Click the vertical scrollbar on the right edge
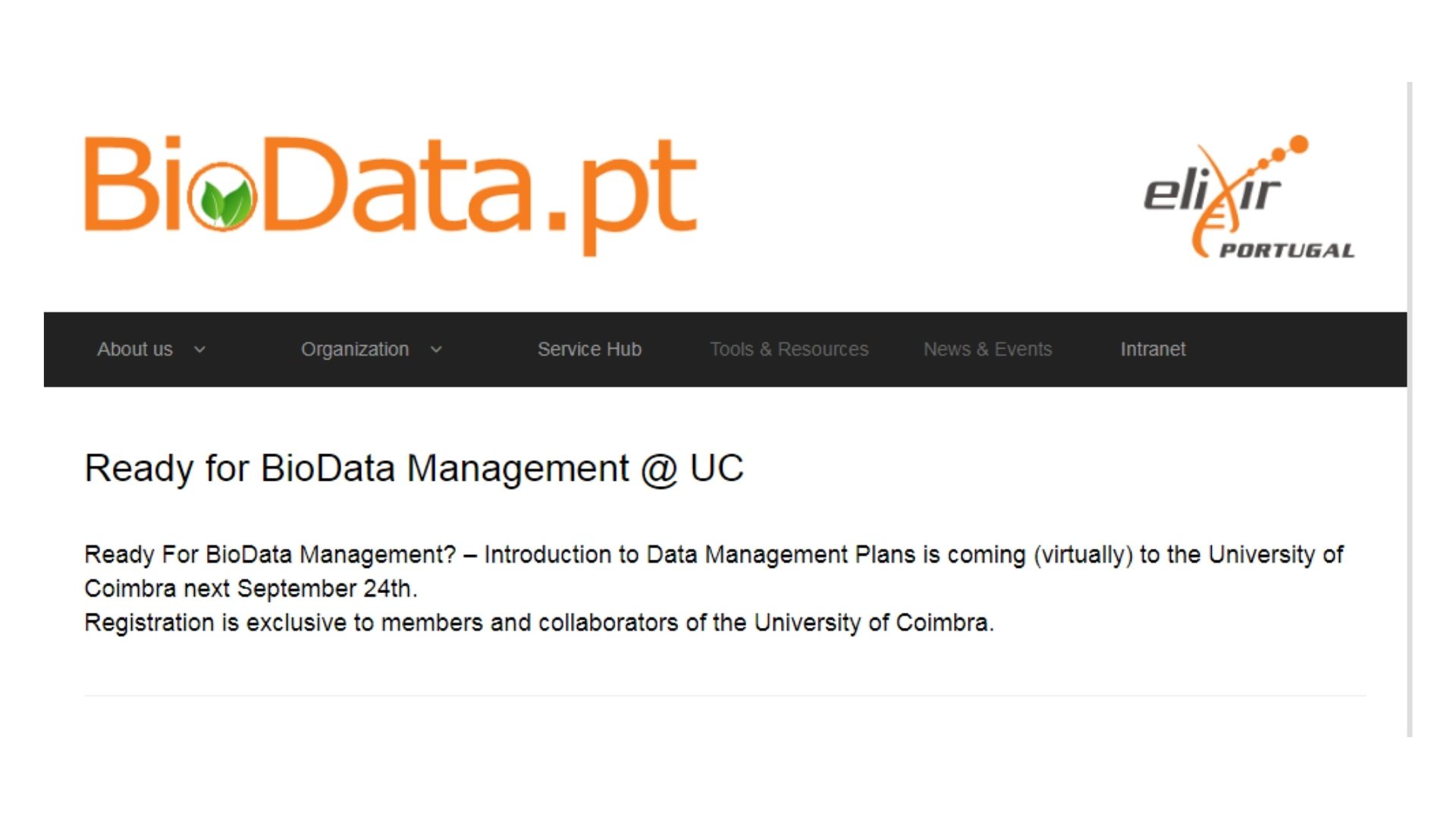 [1410, 409]
